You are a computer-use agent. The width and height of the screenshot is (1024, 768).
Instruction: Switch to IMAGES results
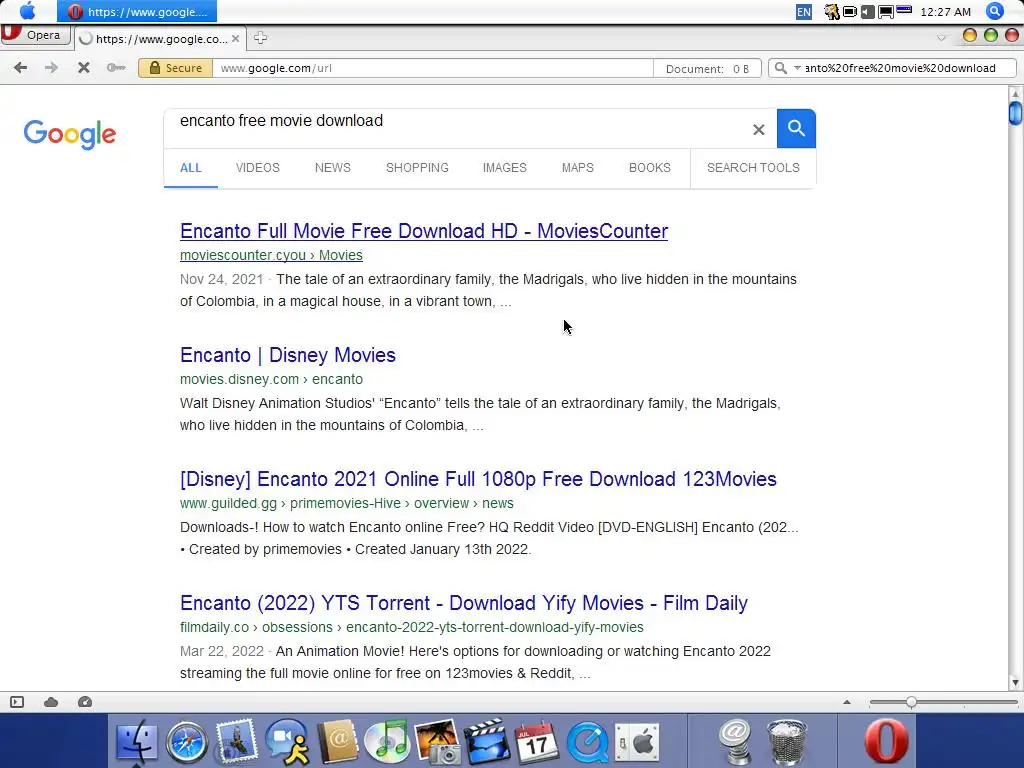[x=504, y=168]
